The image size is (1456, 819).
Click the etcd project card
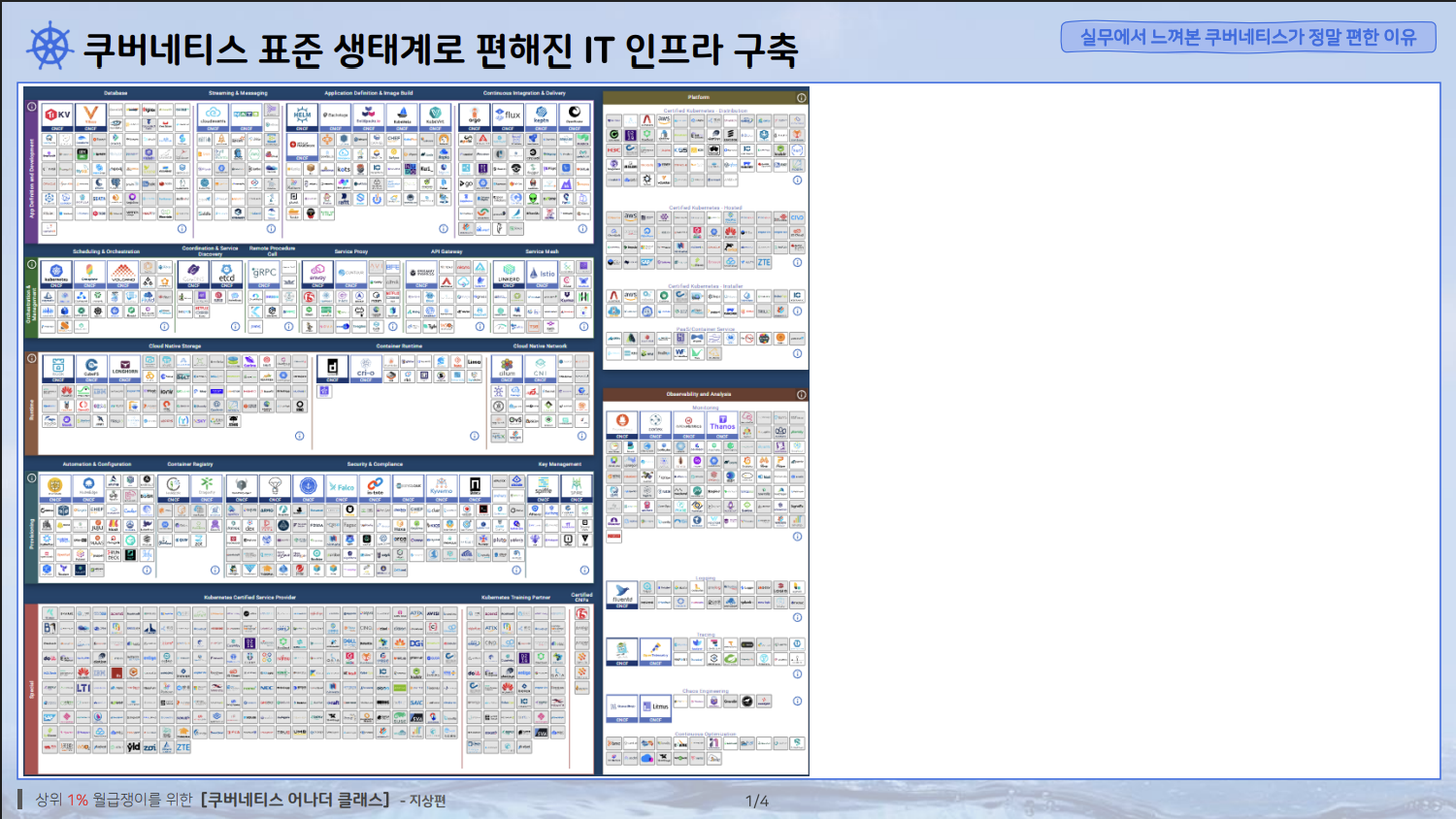[x=226, y=275]
